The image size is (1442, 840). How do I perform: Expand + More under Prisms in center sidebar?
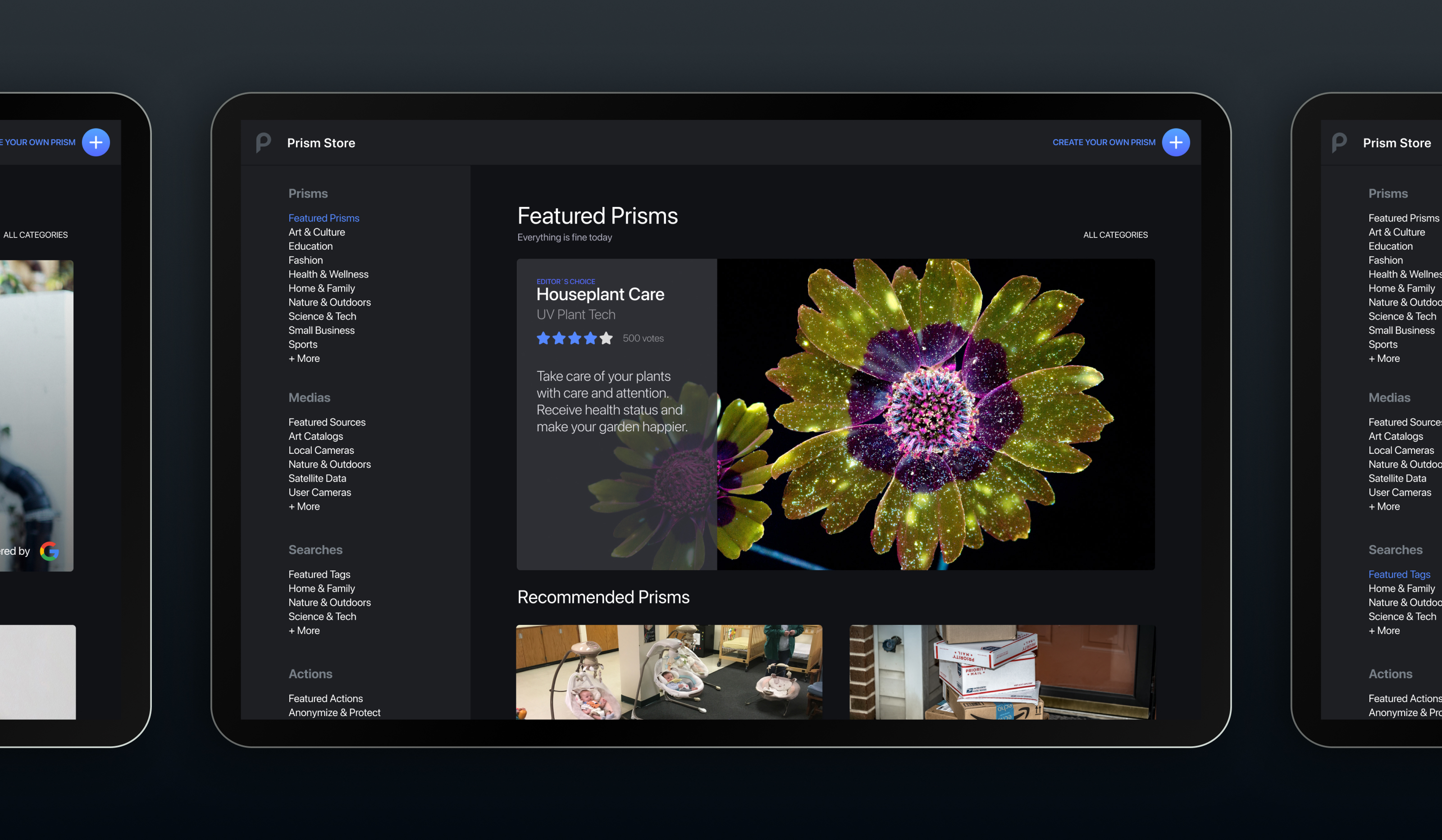click(x=304, y=358)
